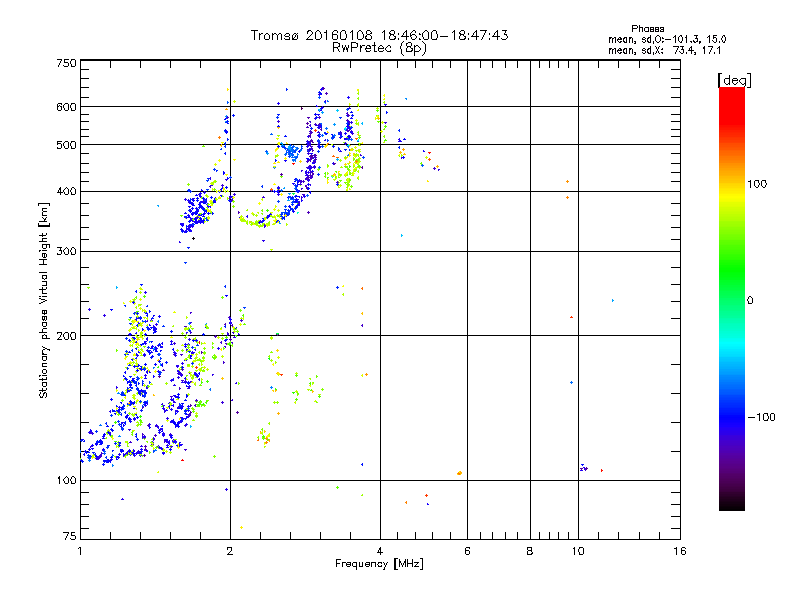Screen dimensions: 800x600
Task: Click x-axis tick label '6'
Action: (x=467, y=551)
